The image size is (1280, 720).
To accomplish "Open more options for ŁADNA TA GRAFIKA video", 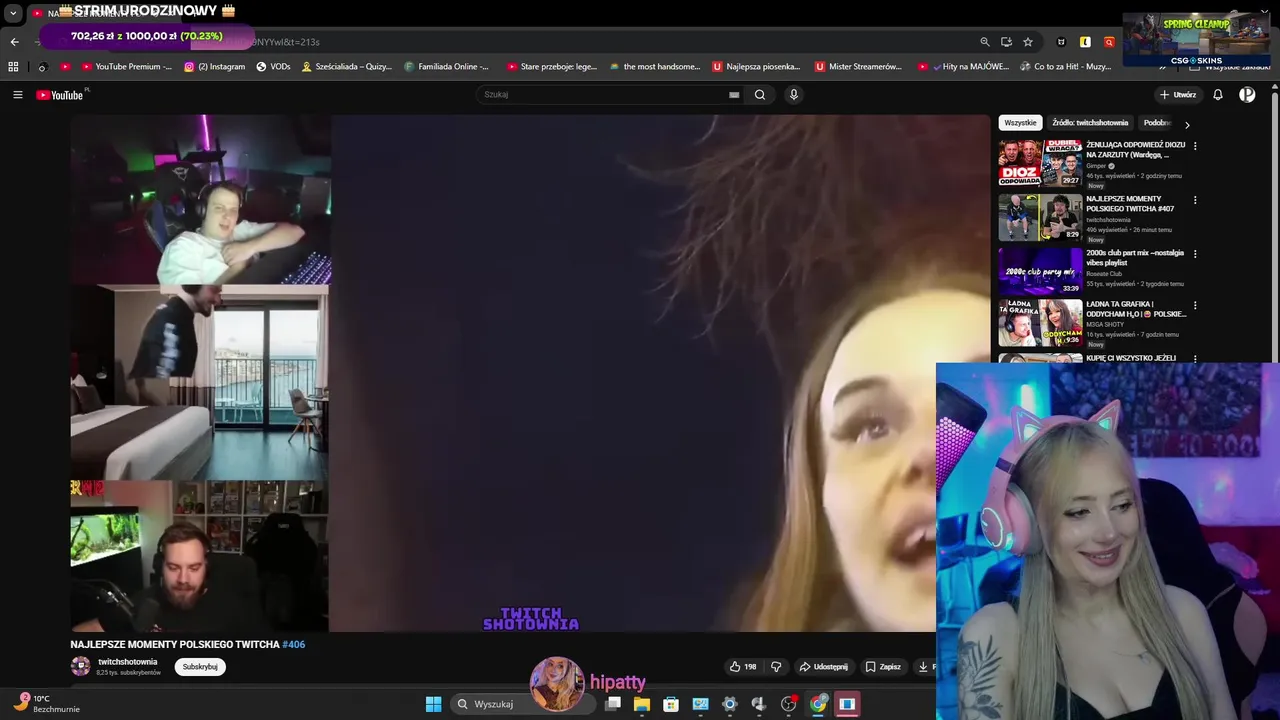I will coord(1195,306).
